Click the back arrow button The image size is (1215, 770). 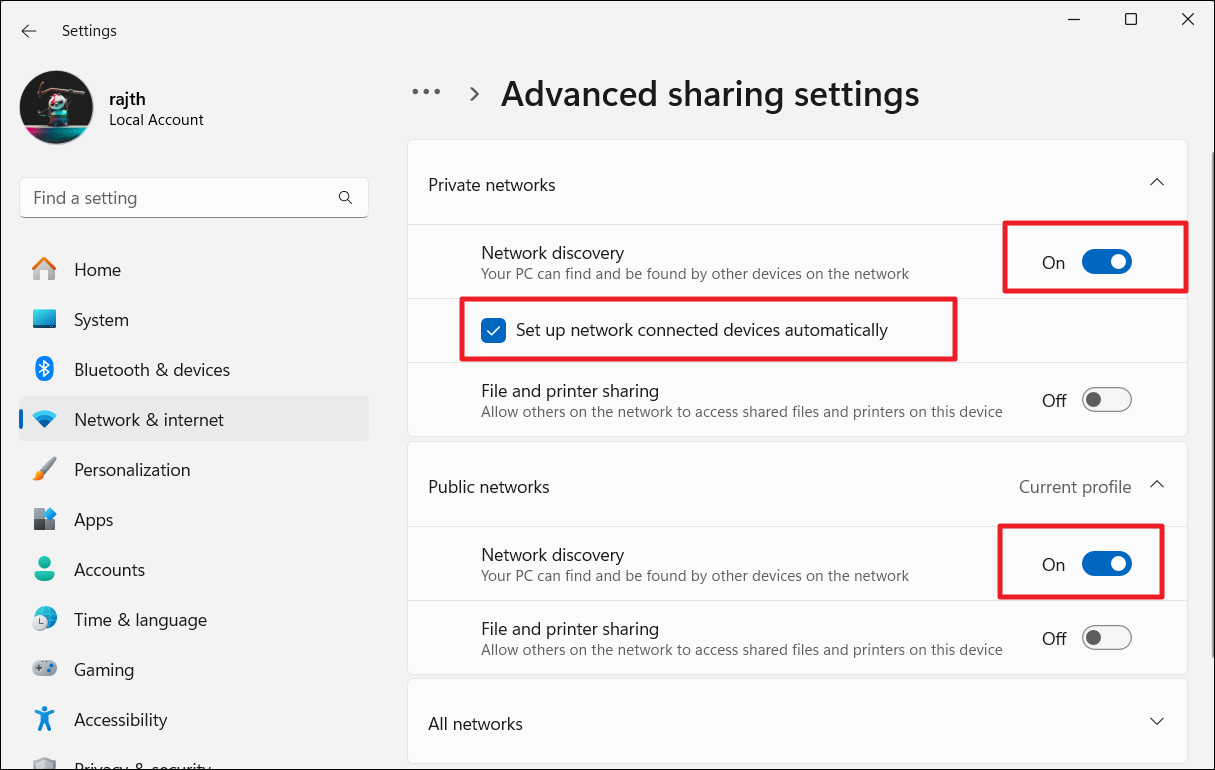tap(29, 31)
